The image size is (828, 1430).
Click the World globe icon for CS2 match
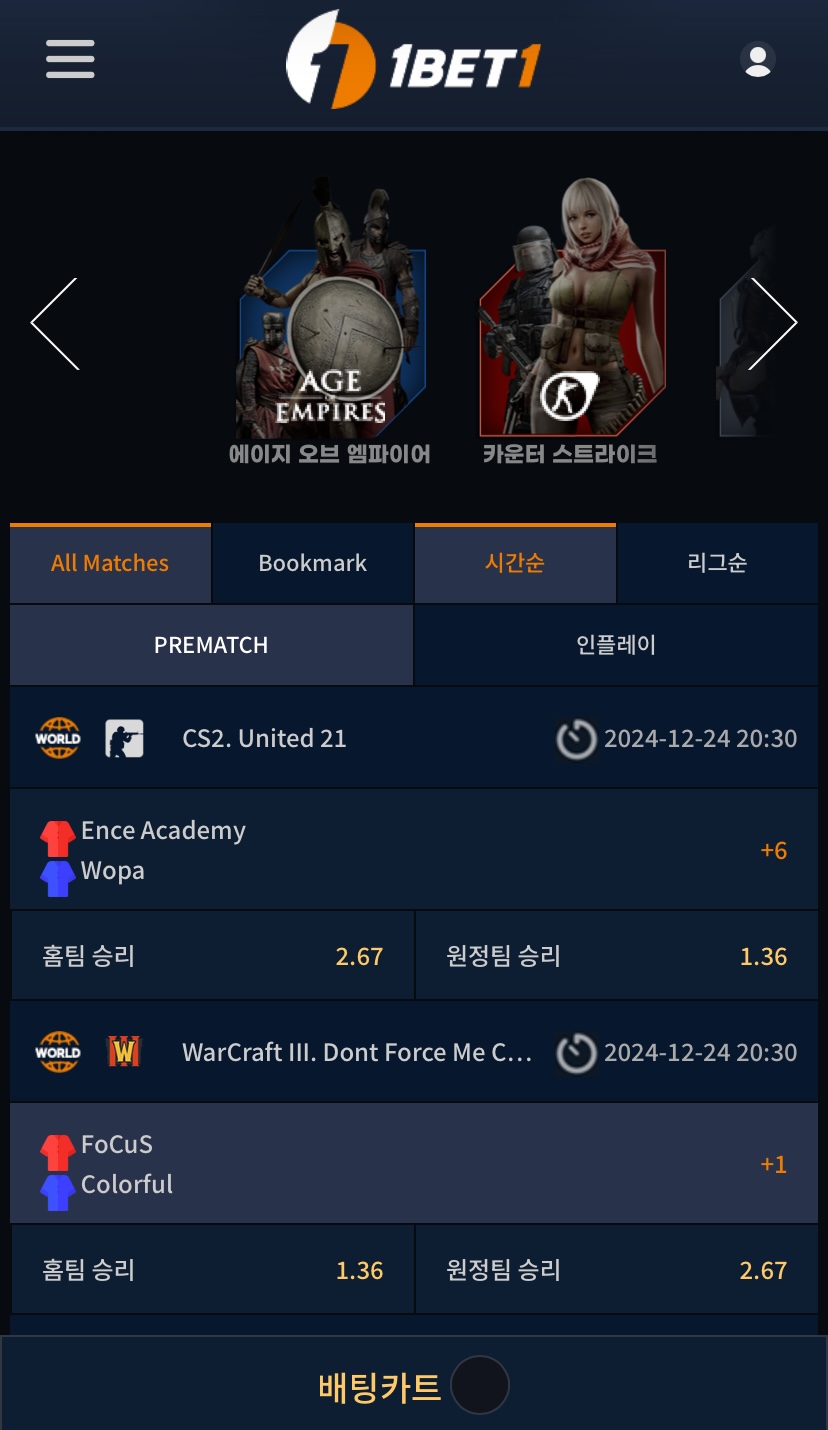pyautogui.click(x=58, y=739)
